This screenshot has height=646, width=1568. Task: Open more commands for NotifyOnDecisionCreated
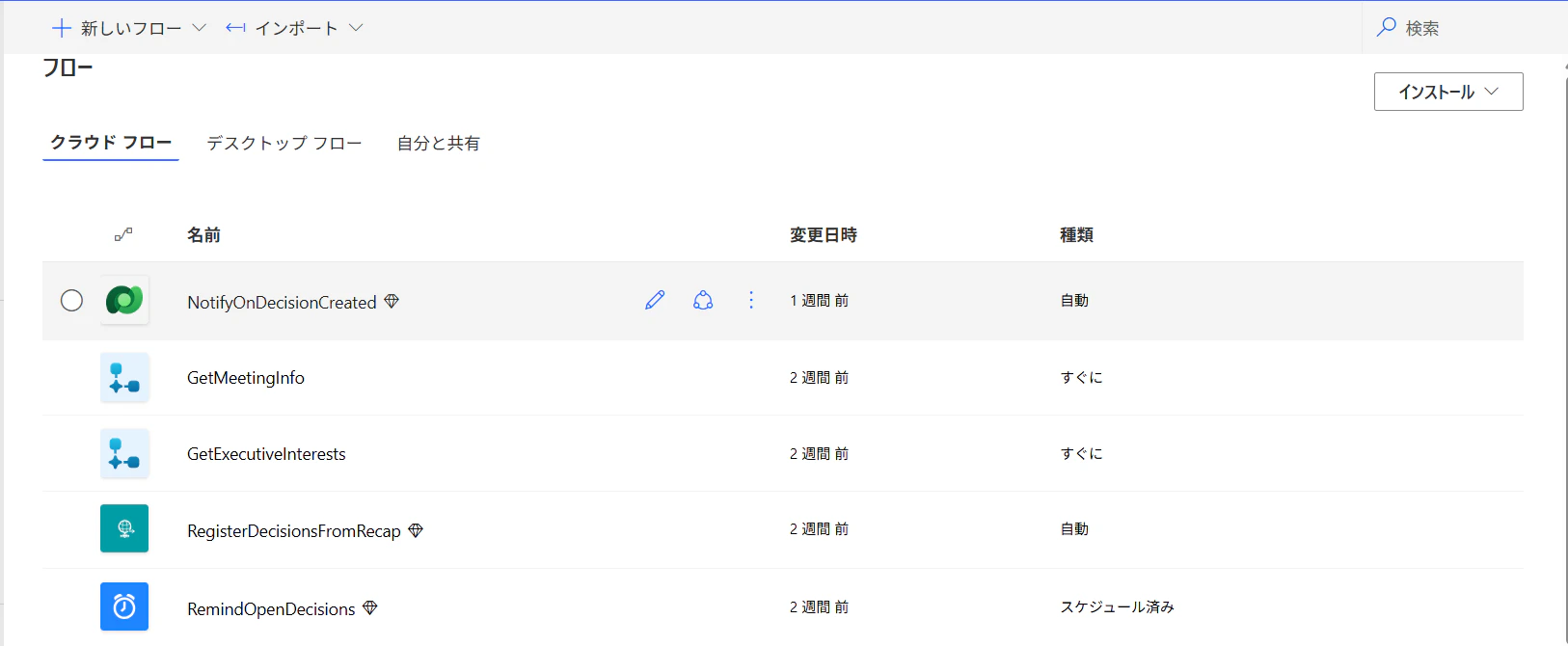click(751, 300)
